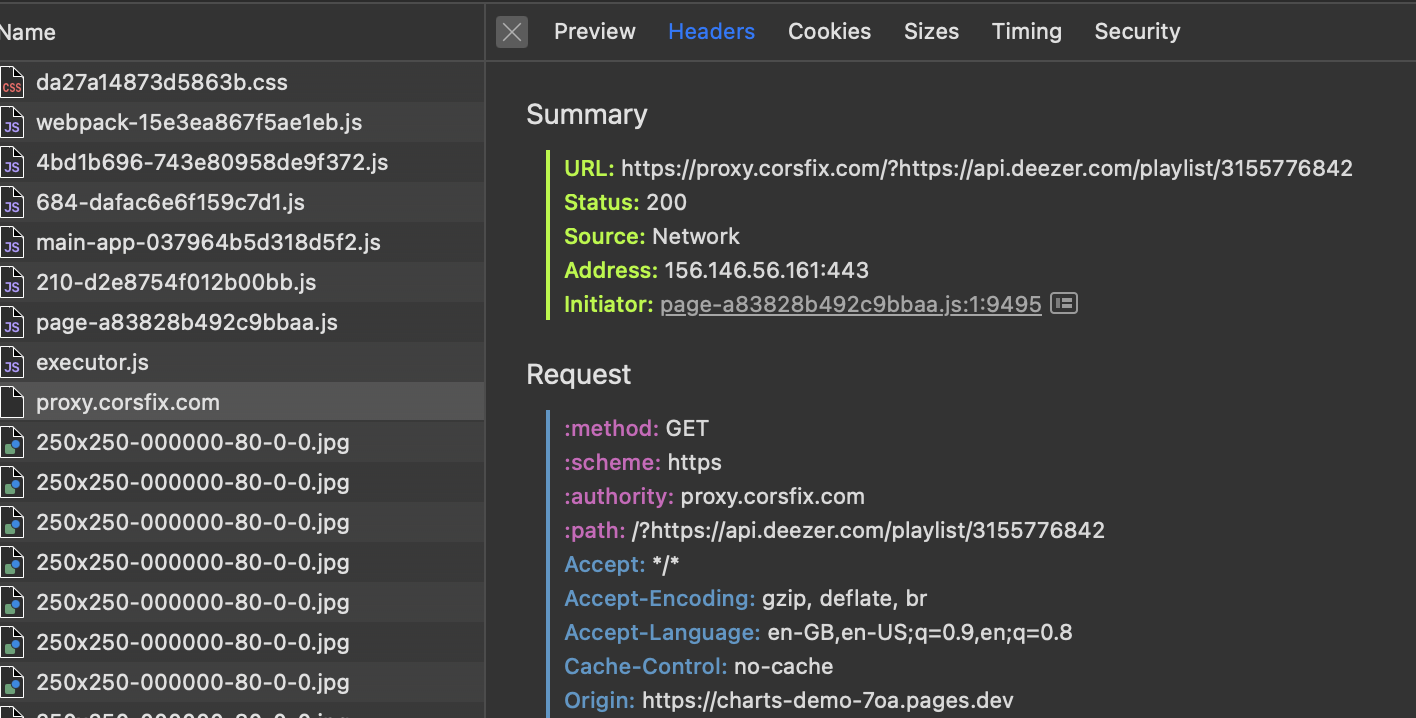Click JS icon beside main-app-037964b5d318d5f2.js
The height and width of the screenshot is (718, 1416).
click(x=12, y=243)
